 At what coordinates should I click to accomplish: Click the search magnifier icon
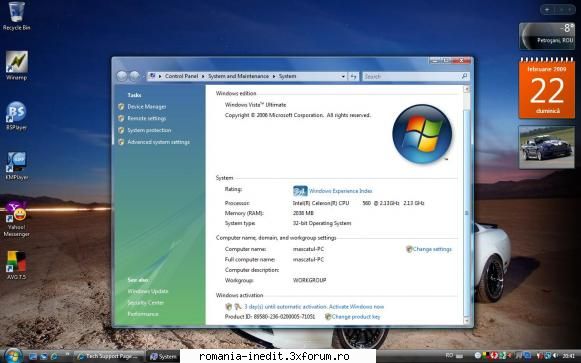(x=465, y=76)
